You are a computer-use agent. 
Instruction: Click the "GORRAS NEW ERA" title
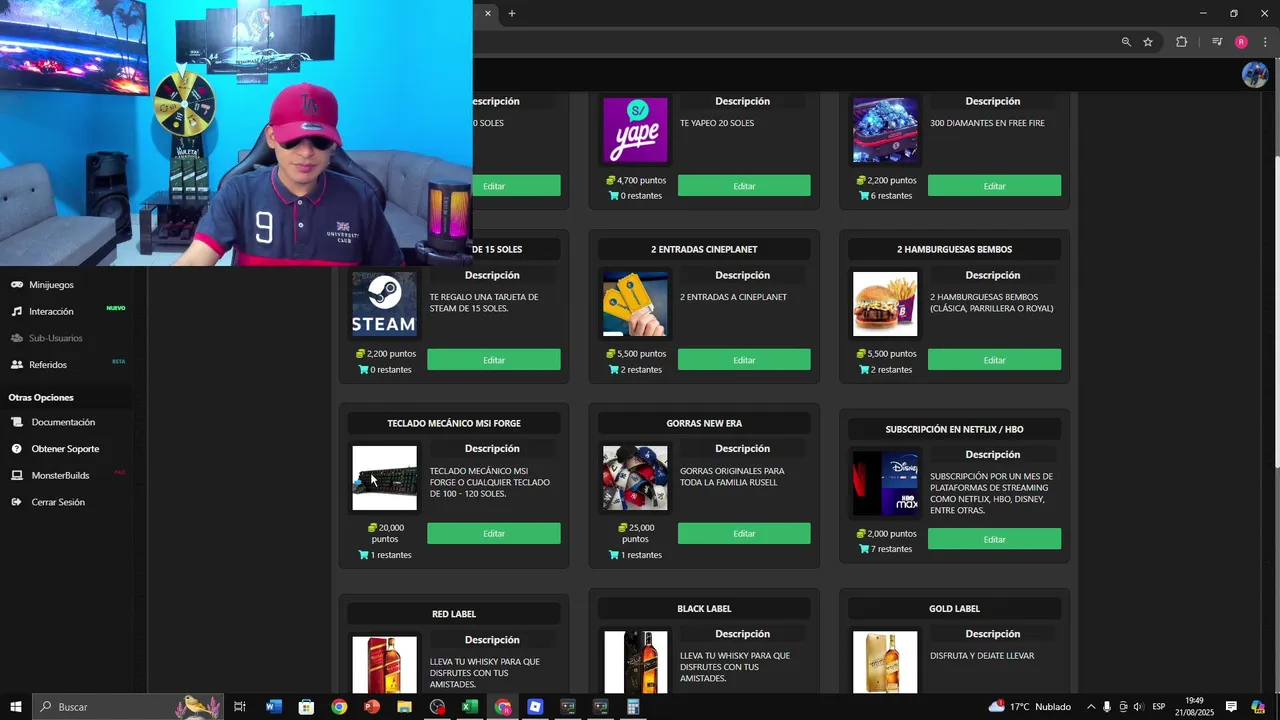click(704, 423)
